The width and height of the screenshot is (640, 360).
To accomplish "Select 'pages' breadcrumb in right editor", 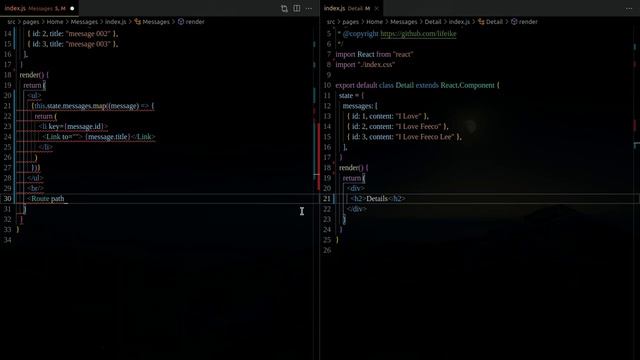I will point(351,22).
